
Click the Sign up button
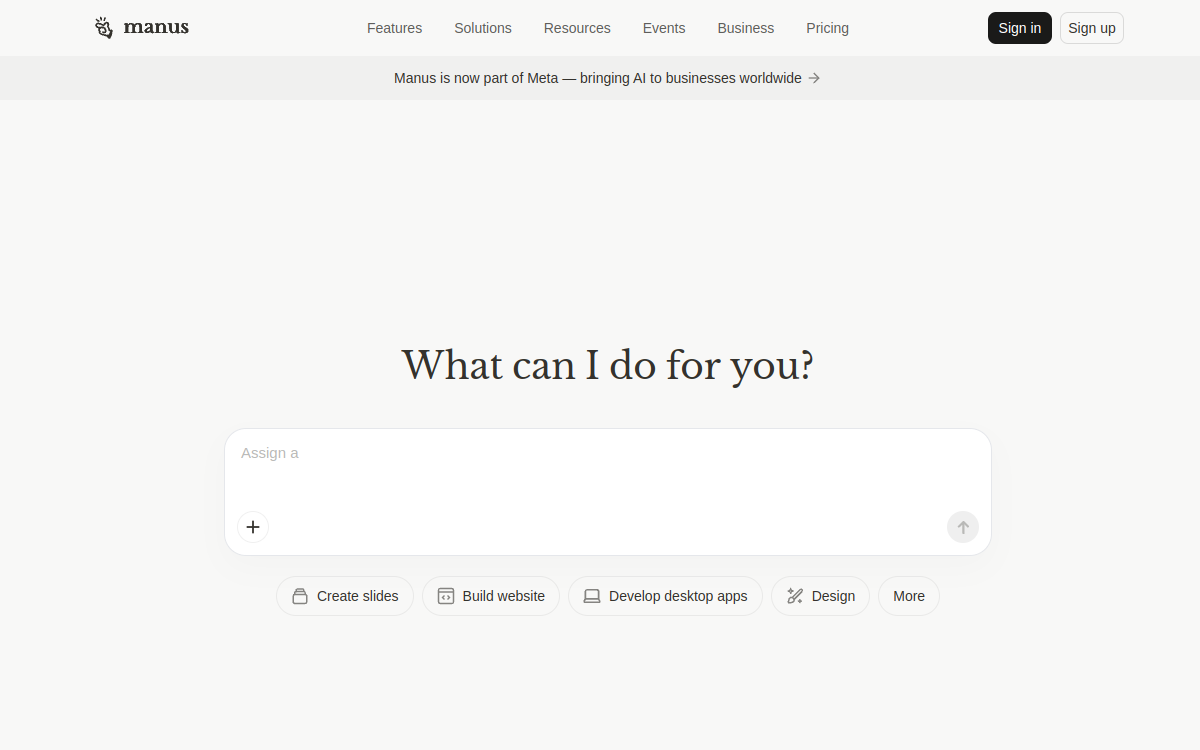(1092, 28)
